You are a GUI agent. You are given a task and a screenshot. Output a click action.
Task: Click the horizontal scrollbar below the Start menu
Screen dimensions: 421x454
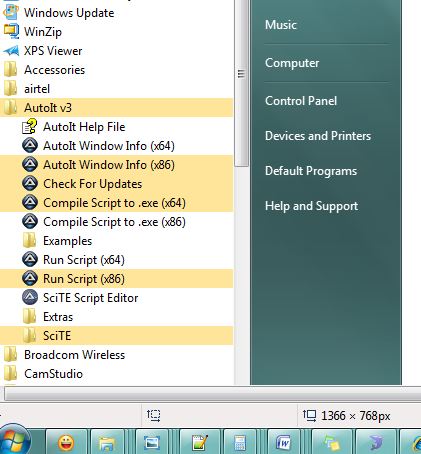(x=212, y=395)
